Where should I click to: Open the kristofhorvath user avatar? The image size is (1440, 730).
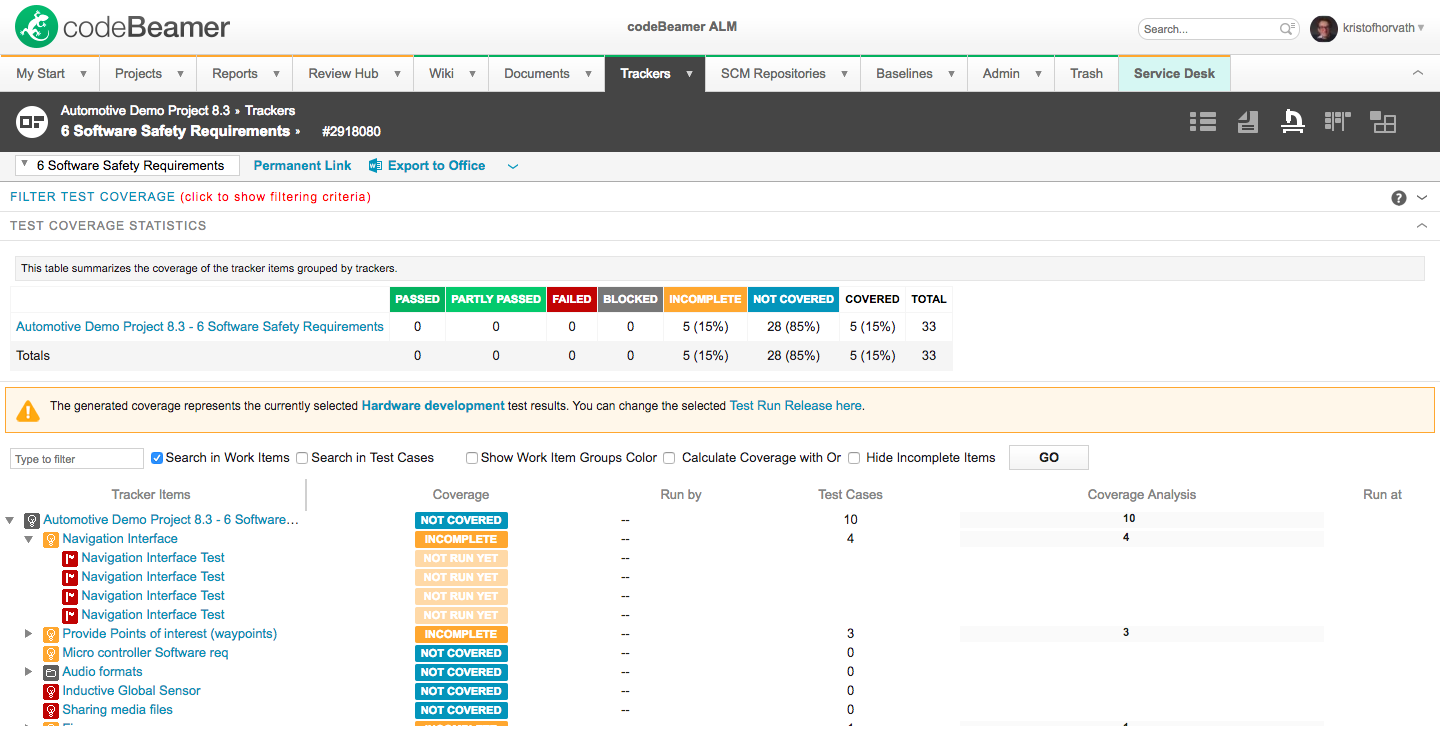(x=1323, y=29)
